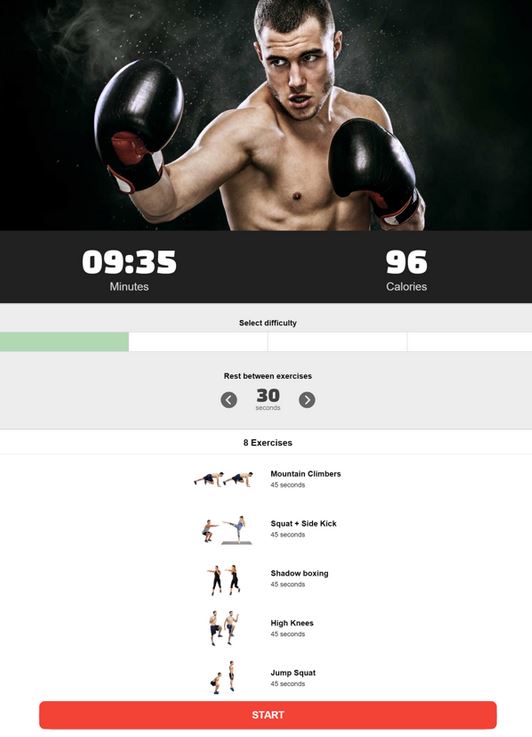Decrease rest time with left arrow
Image resolution: width=532 pixels, height=737 pixels.
click(229, 400)
